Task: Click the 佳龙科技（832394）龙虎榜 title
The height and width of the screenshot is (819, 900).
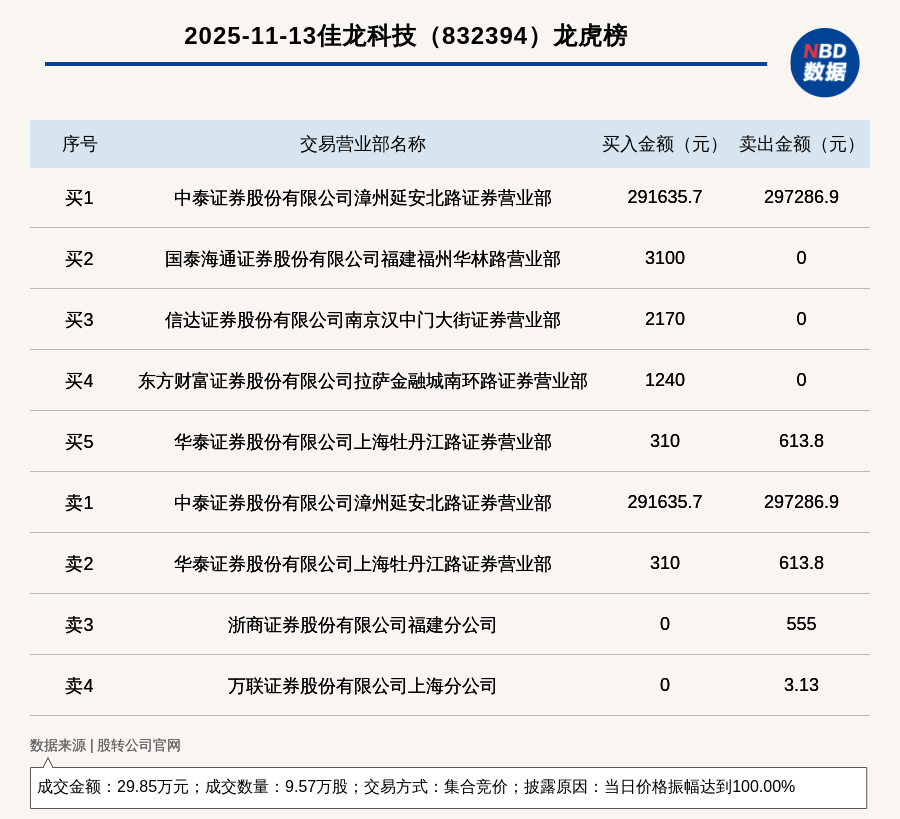Action: [405, 36]
